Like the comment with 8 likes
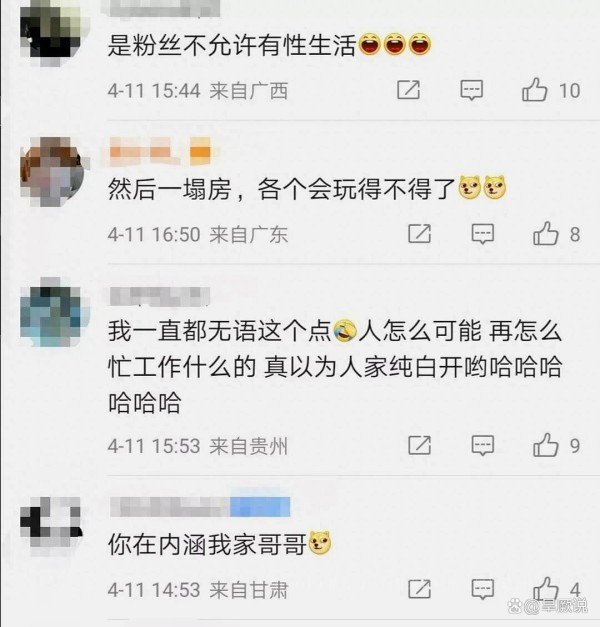Screen dimensions: 600x627 (546, 233)
